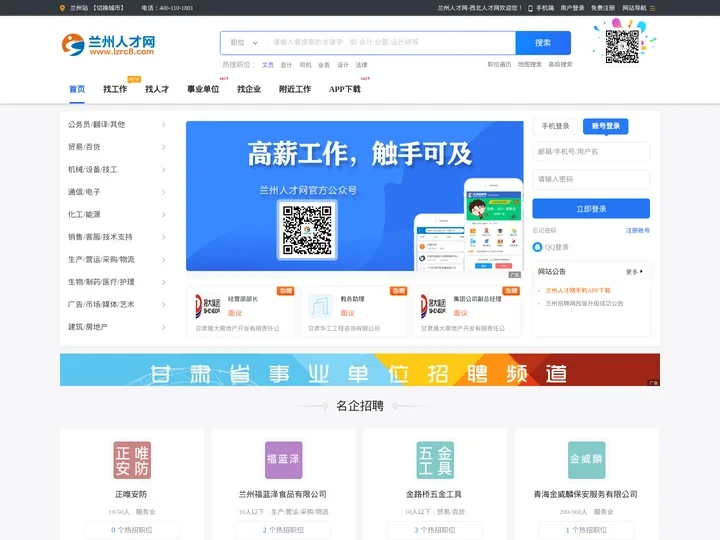
Task: Open the 兰州福蓝泽食品有限公司 company name
Action: 283,494
